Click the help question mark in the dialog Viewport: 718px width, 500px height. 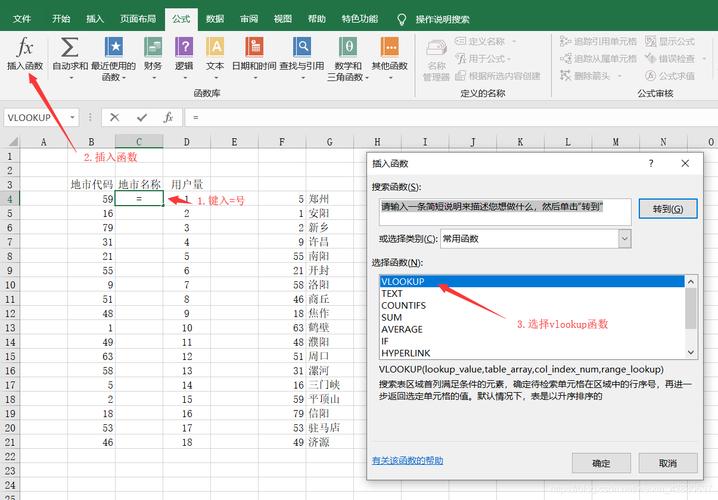[651, 163]
